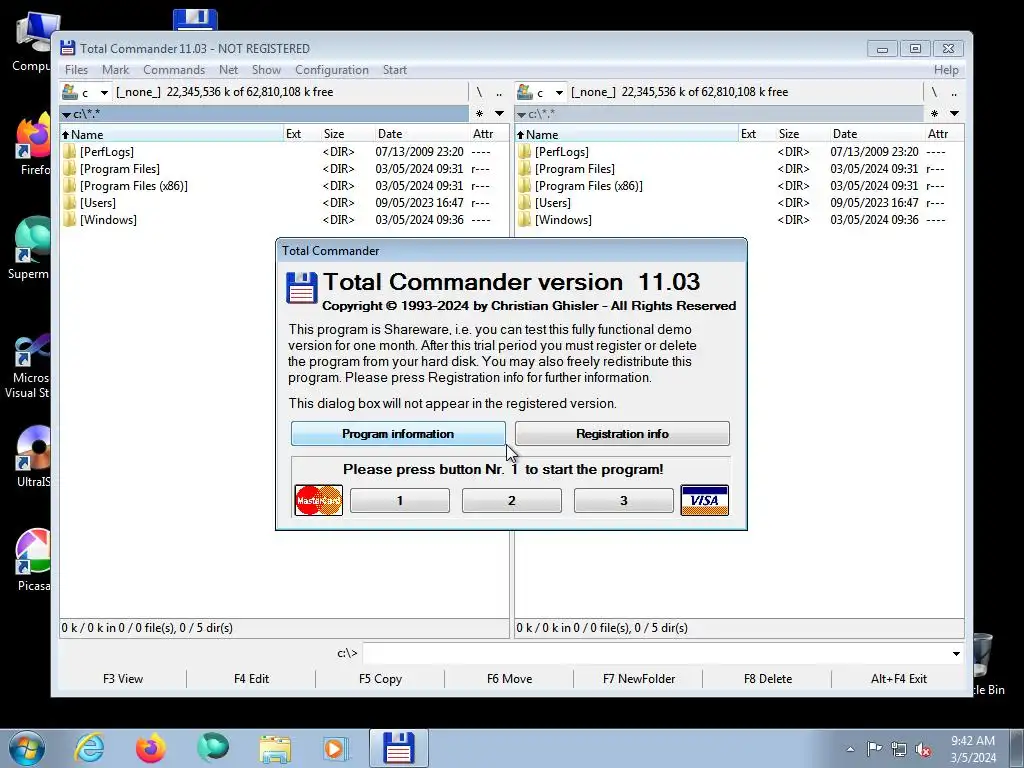1024x768 pixels.
Task: Click F8 Delete button
Action: click(x=768, y=679)
